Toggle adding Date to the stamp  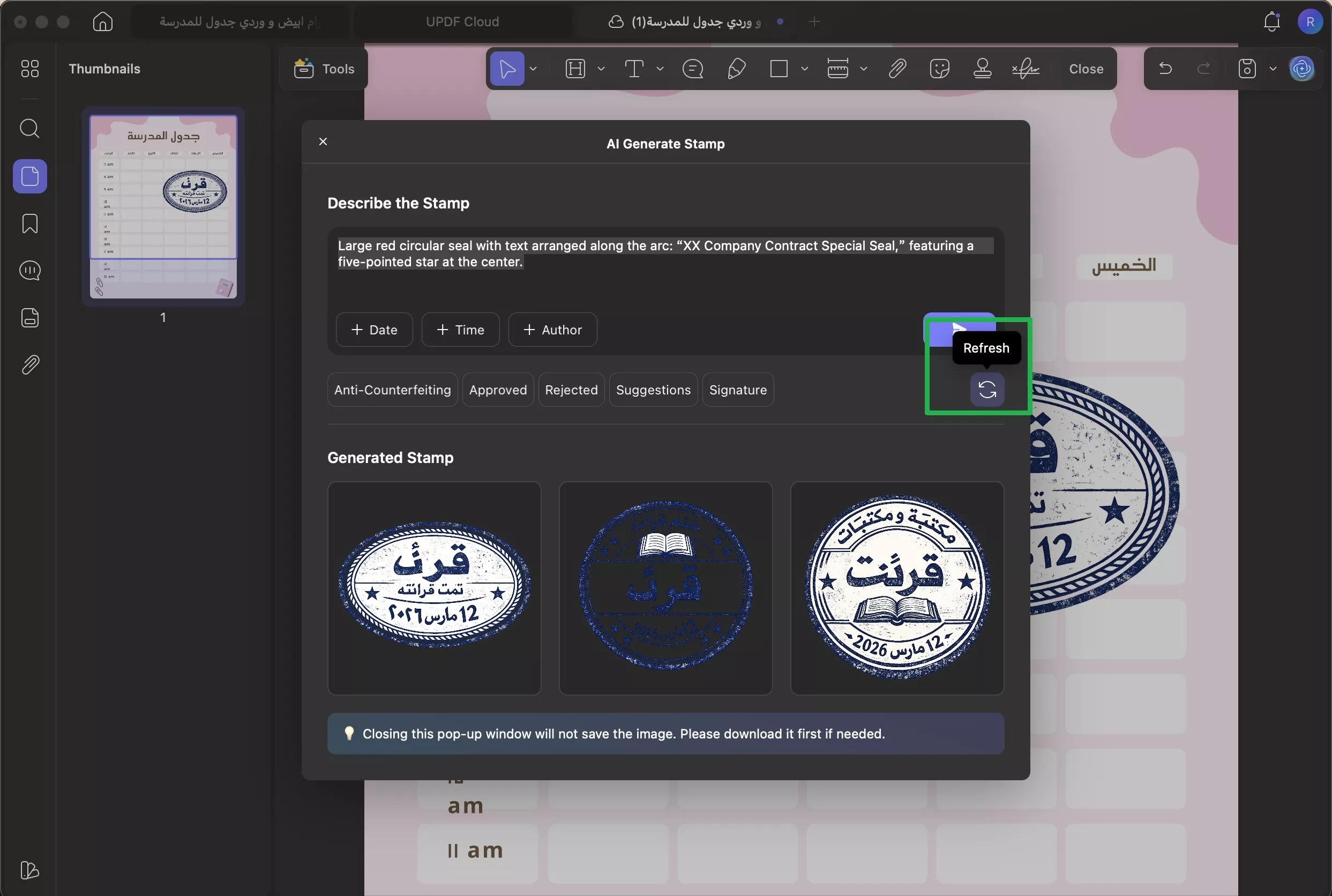[373, 330]
